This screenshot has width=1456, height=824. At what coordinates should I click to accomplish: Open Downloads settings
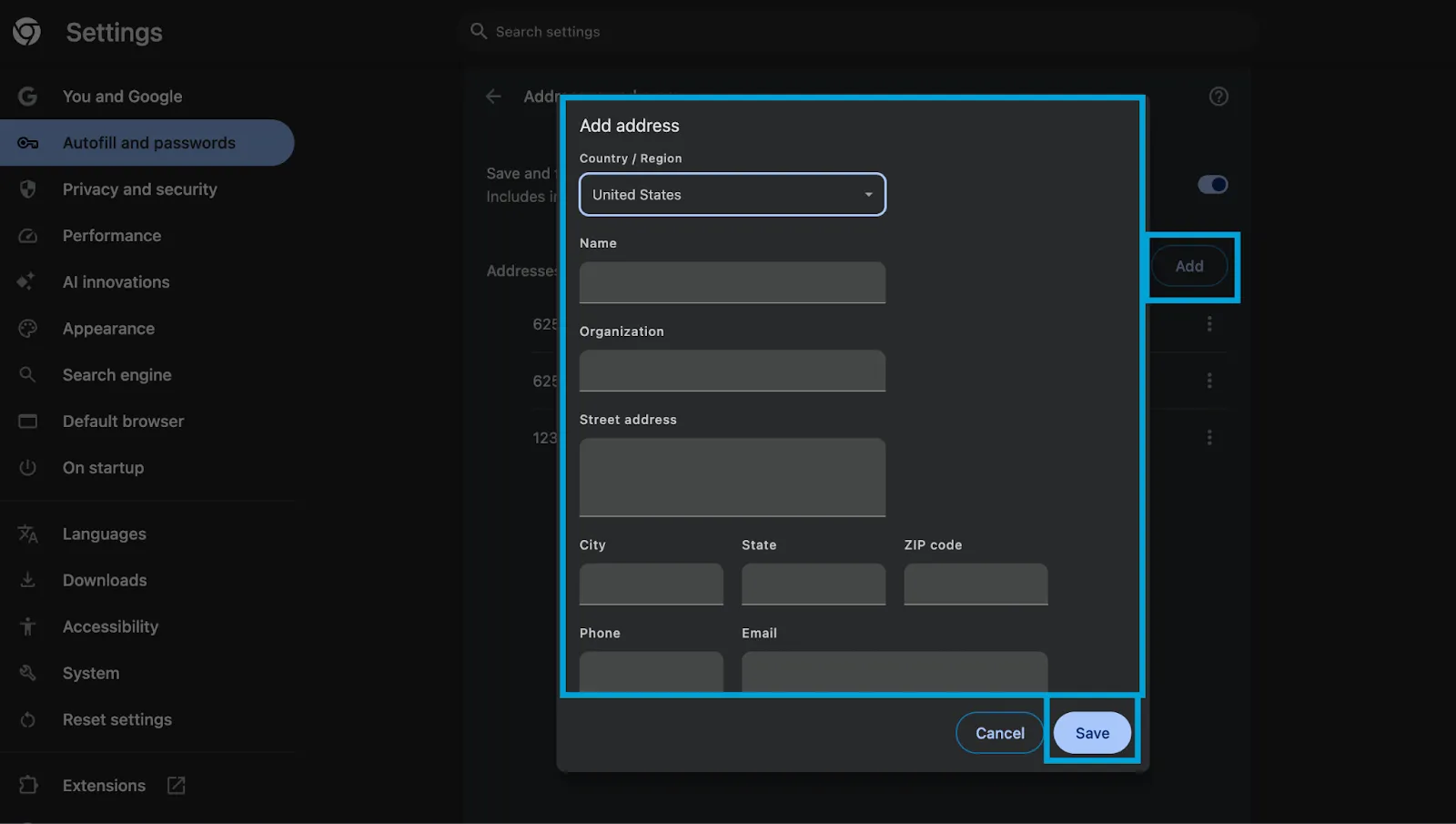105,580
